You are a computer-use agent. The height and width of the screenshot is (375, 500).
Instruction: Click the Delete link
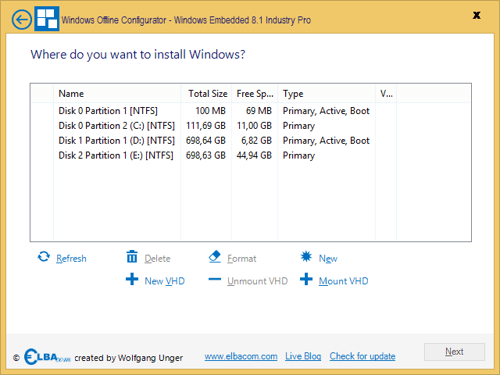coord(157,259)
